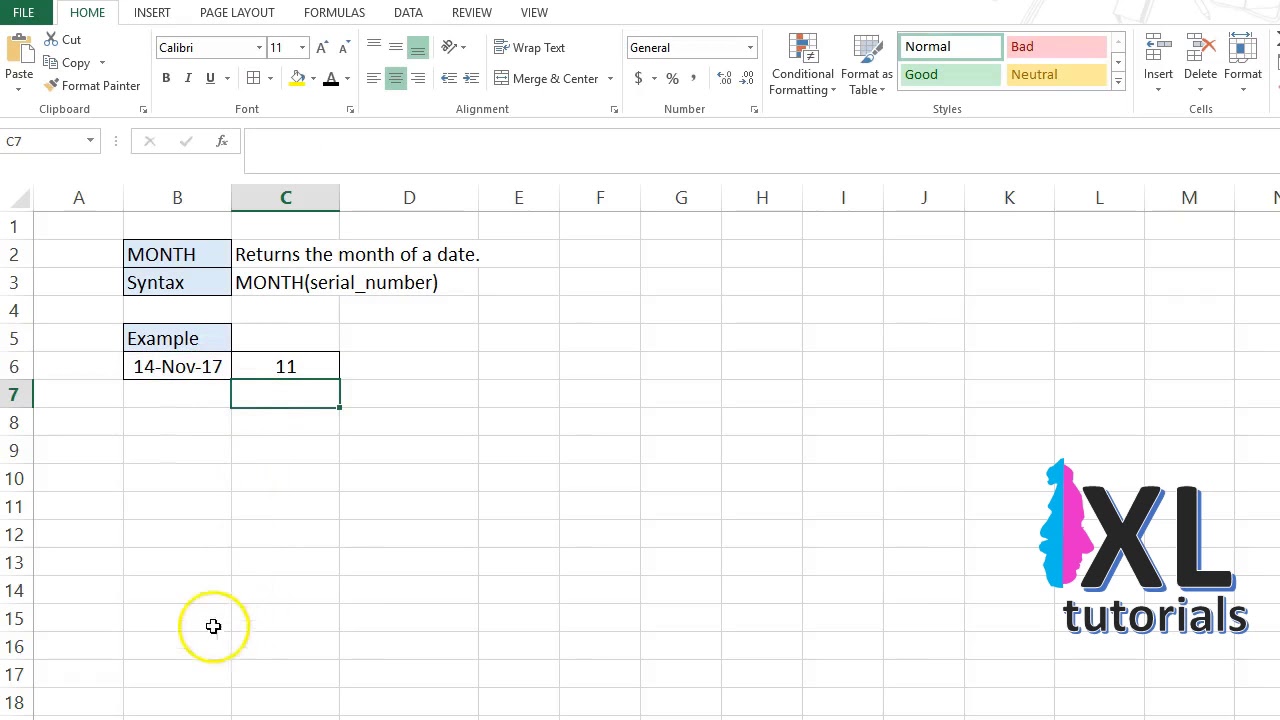1280x720 pixels.
Task: Apply the red font color
Action: [x=331, y=78]
